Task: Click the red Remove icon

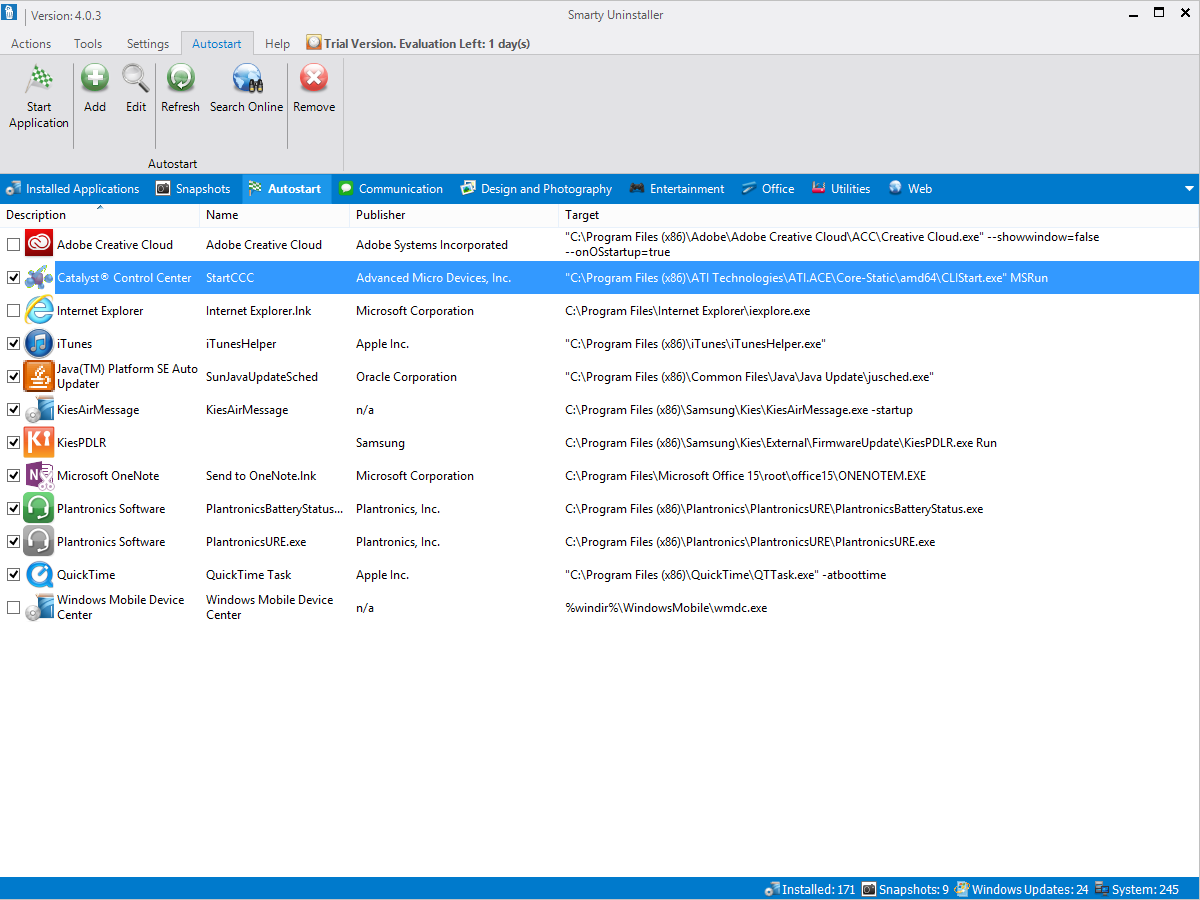Action: point(314,78)
